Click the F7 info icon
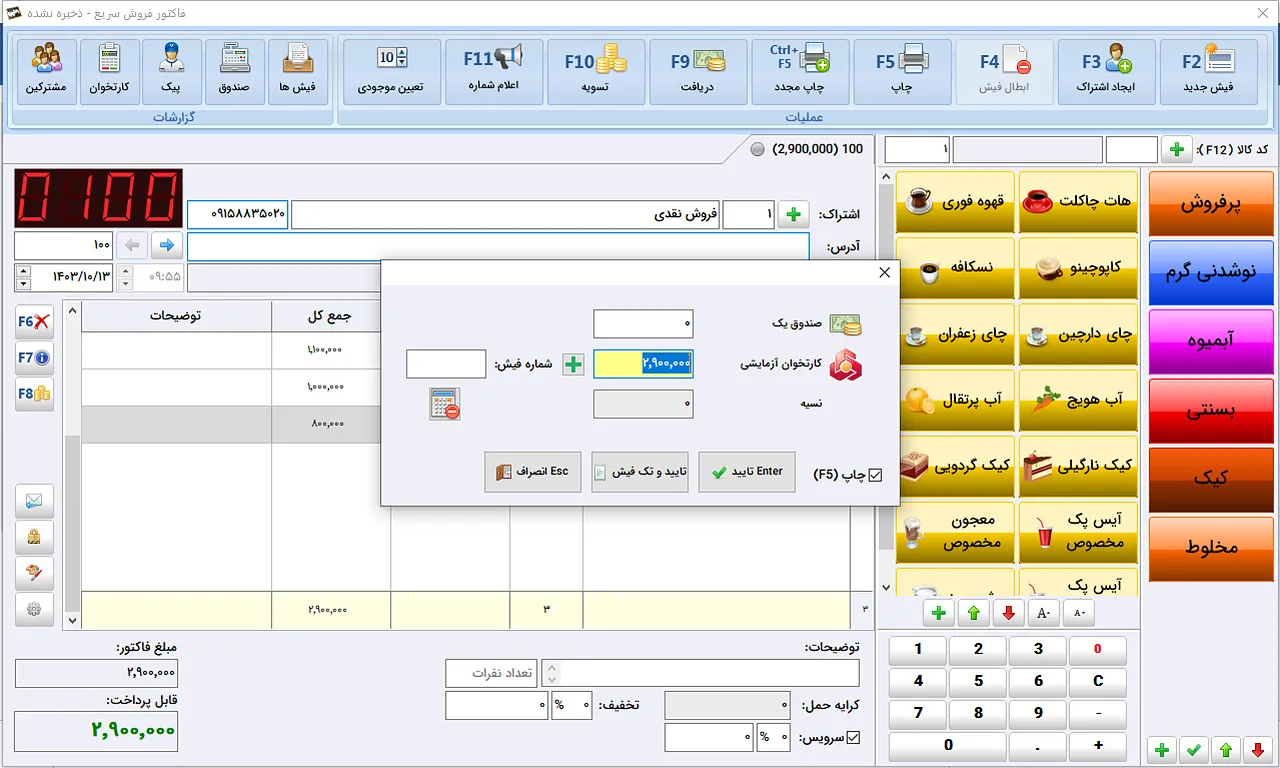Viewport: 1280px width, 768px height. click(34, 358)
